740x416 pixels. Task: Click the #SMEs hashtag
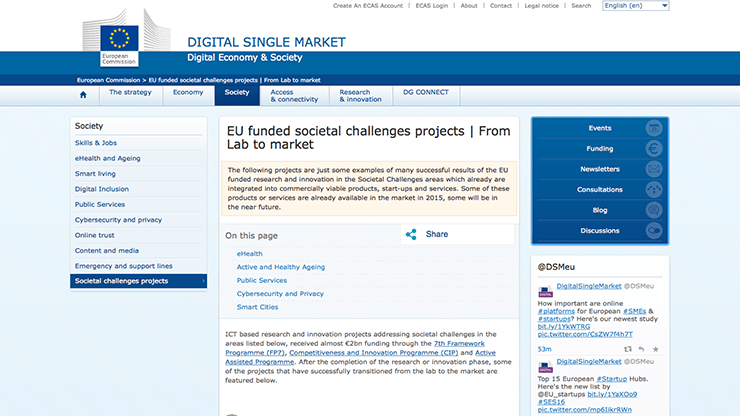click(x=634, y=311)
